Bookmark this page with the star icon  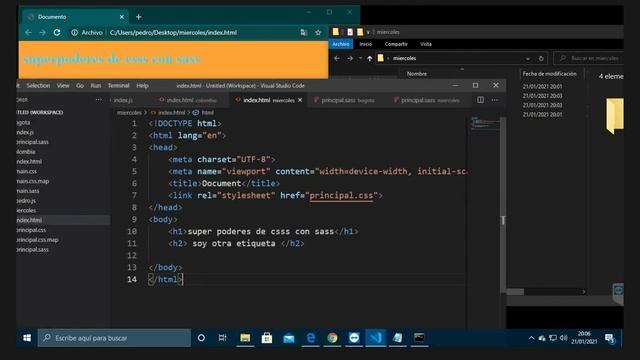pos(318,33)
